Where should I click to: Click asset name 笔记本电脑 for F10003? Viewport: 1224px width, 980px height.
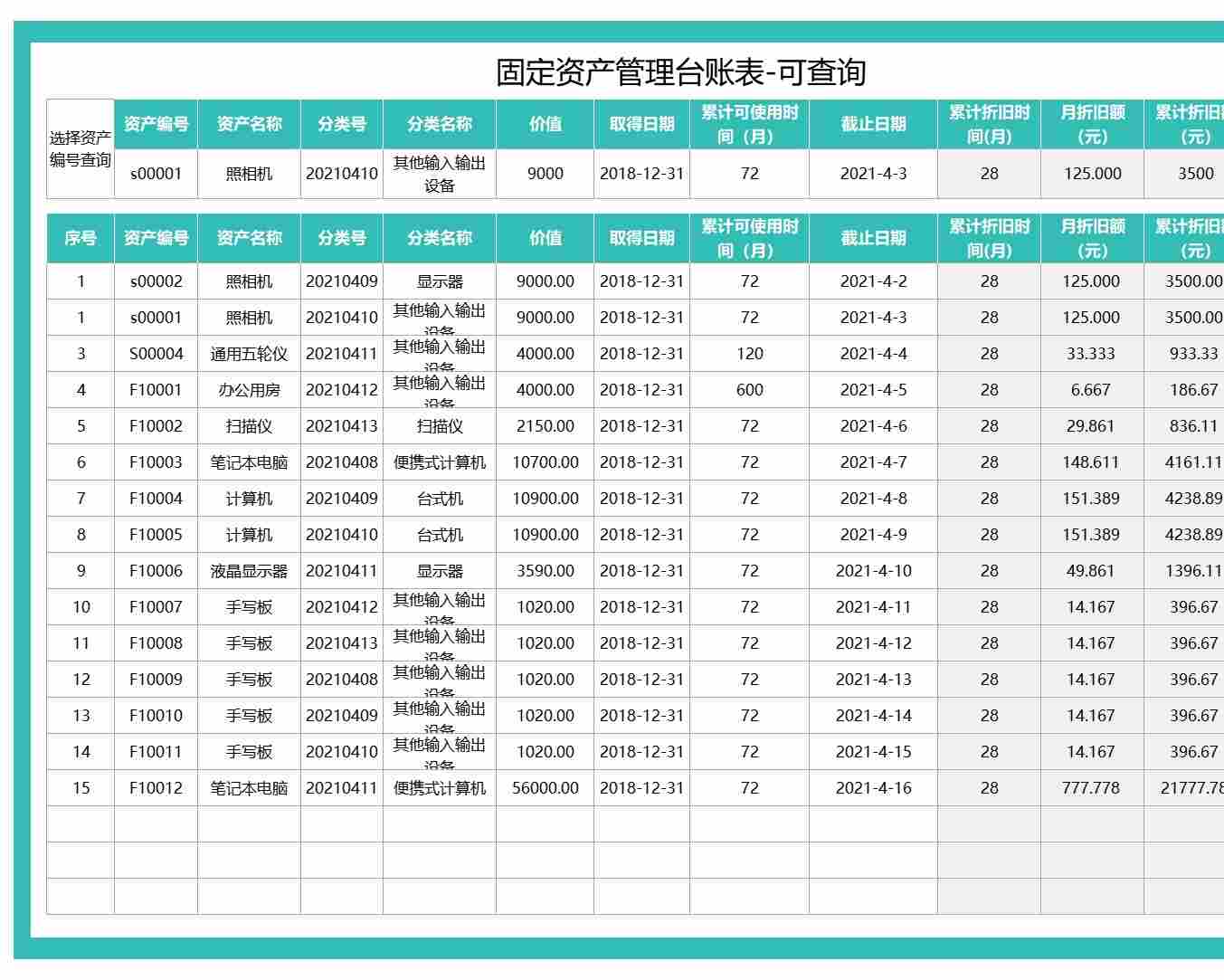248,462
